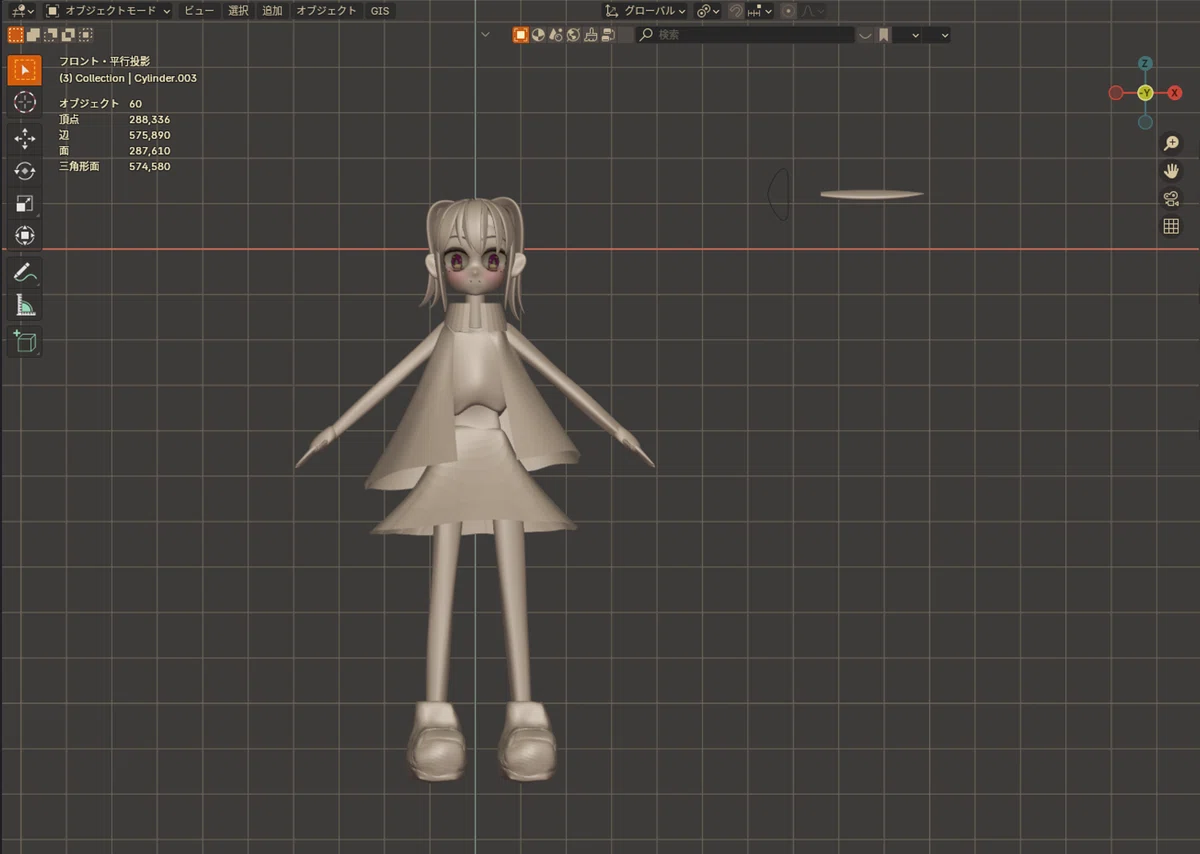
Task: Open the 追加 menu
Action: pyautogui.click(x=272, y=10)
